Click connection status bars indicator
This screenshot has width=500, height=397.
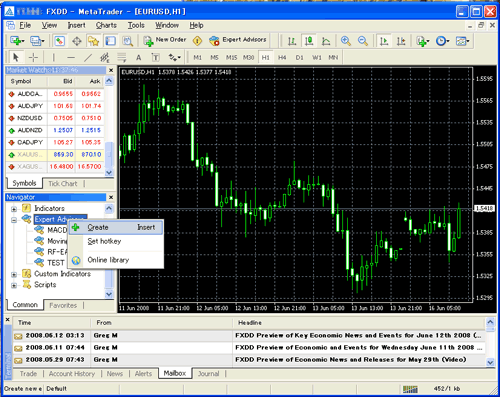click(410, 389)
